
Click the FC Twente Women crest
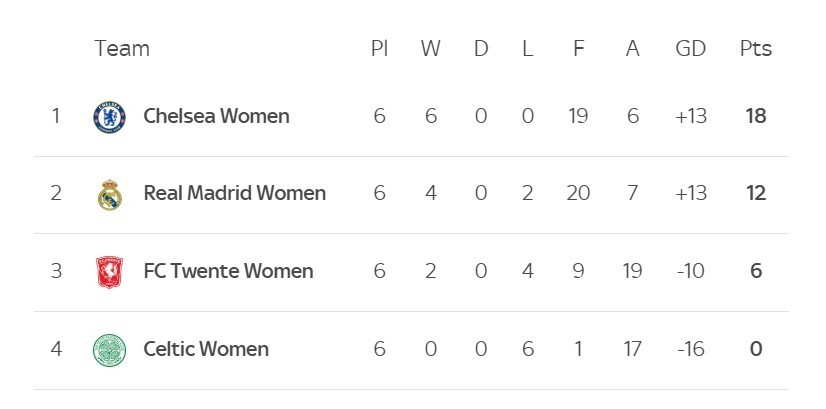[110, 272]
